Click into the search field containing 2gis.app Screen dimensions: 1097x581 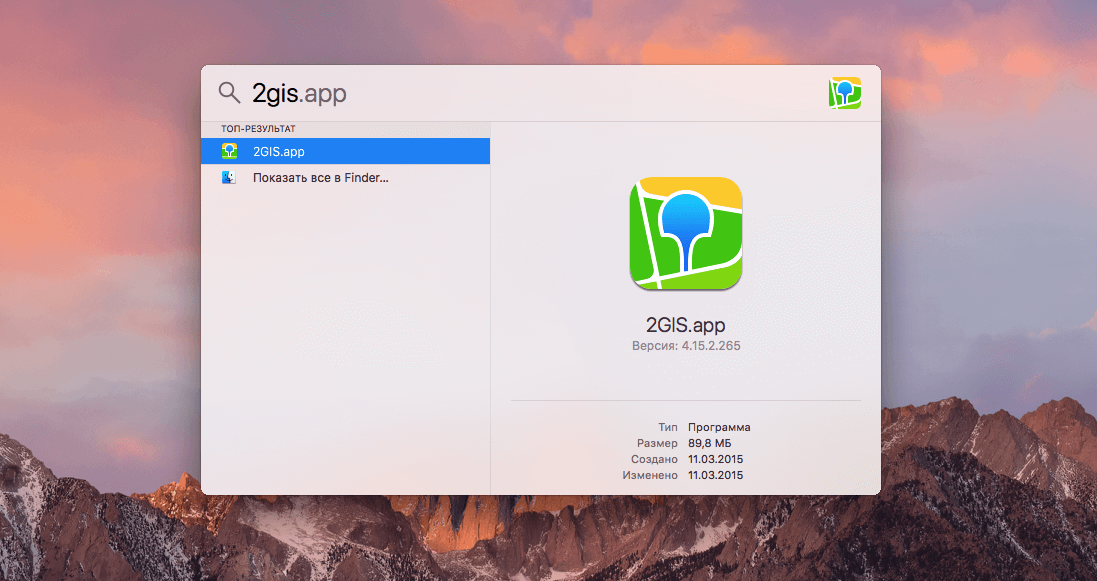tap(500, 93)
